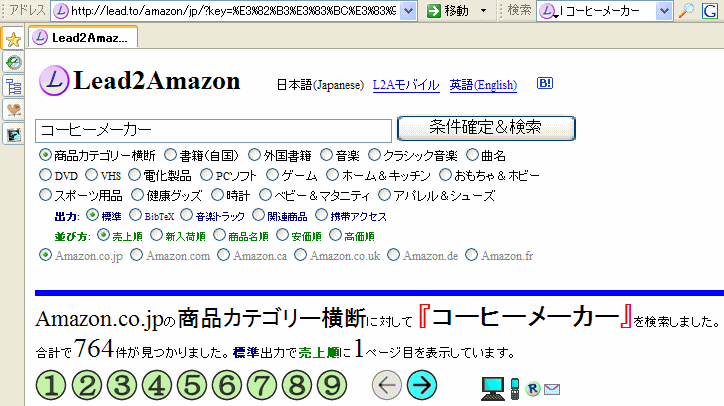
Task: Select 外国書籍 category radio button
Action: [x=254, y=154]
